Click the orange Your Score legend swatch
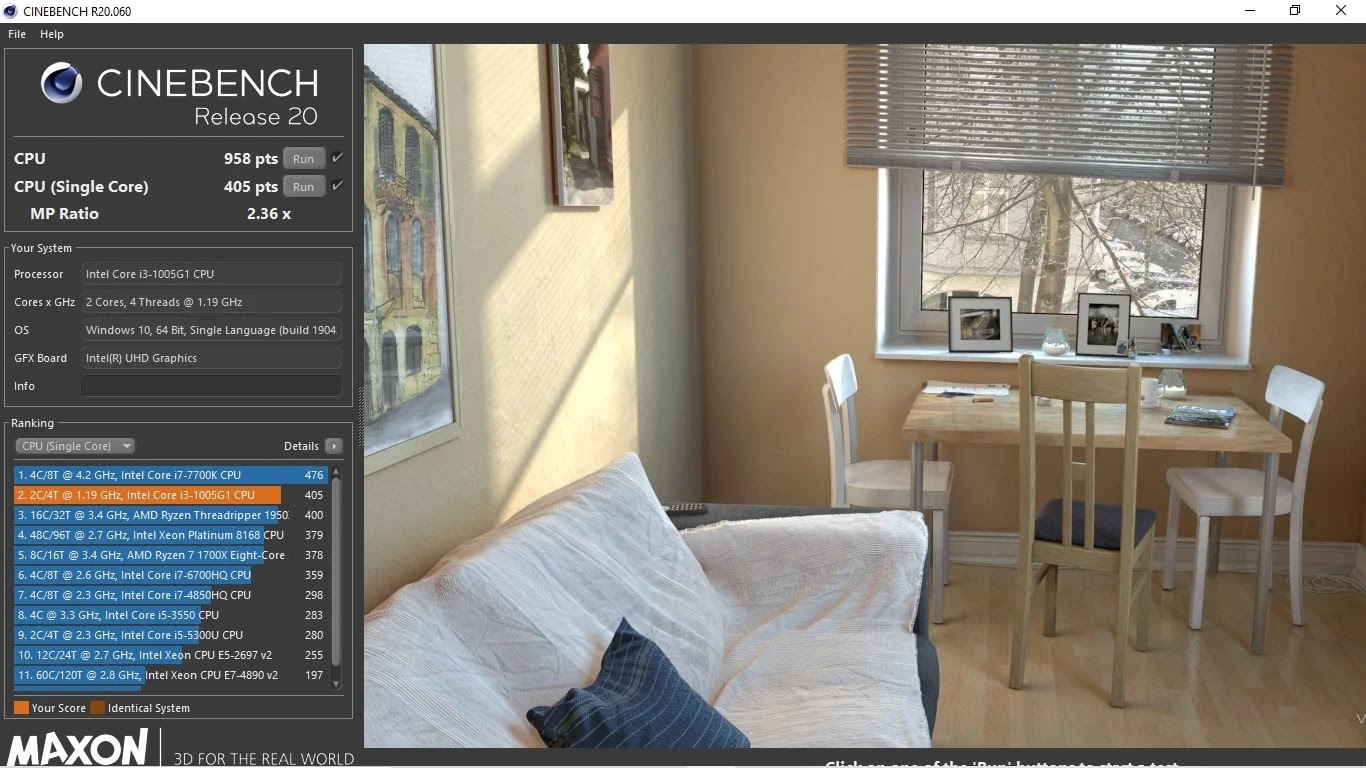1366x768 pixels. coord(21,708)
